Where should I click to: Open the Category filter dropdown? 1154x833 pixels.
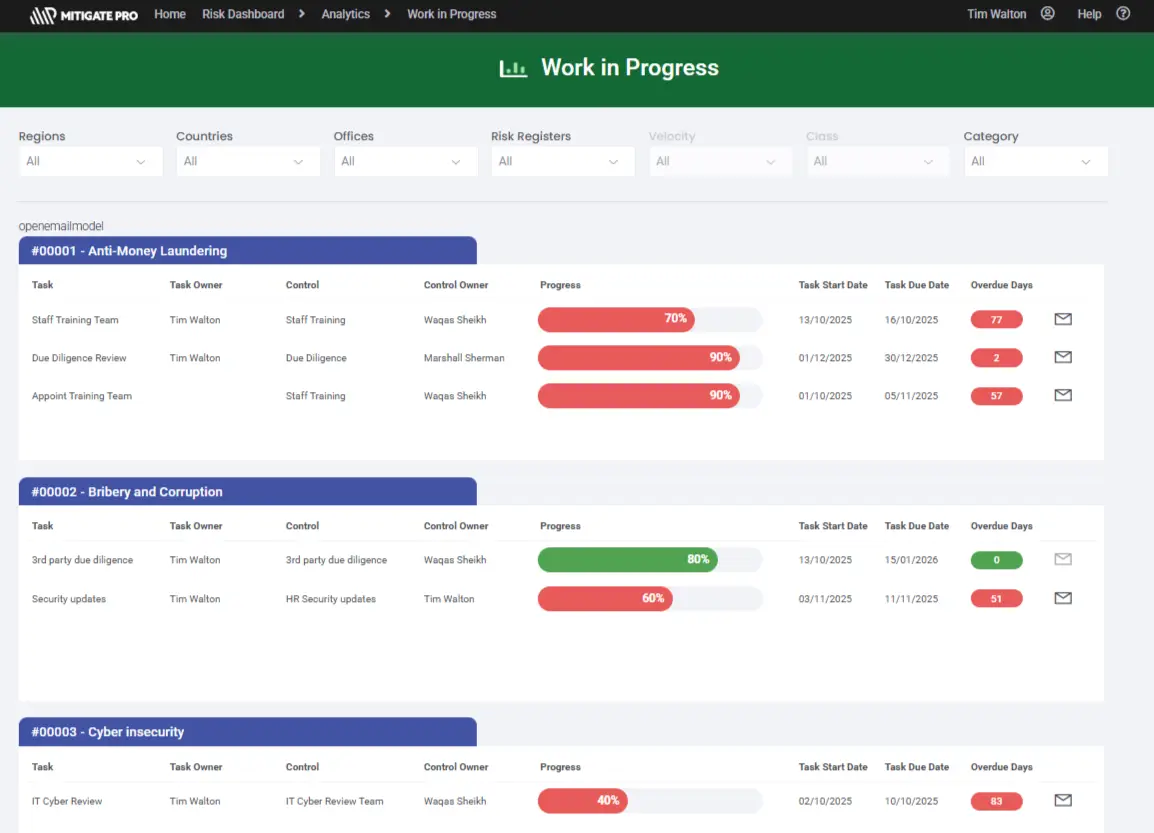tap(1035, 161)
